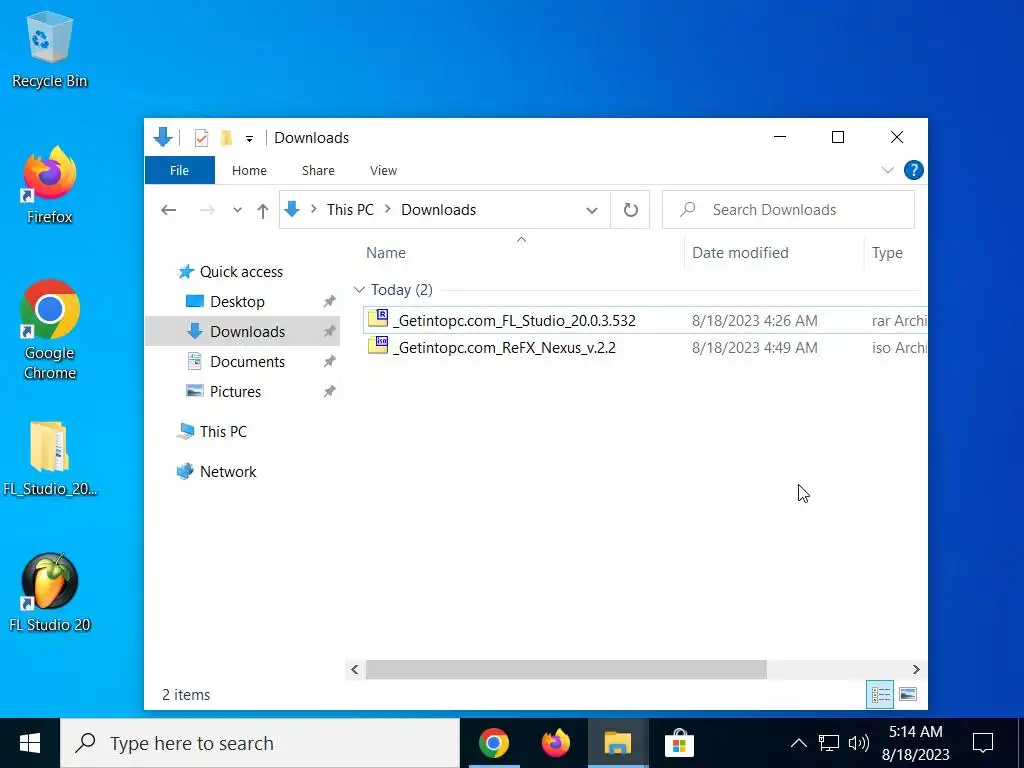Switch to Details view layout
Viewport: 1024px width, 768px height.
880,694
